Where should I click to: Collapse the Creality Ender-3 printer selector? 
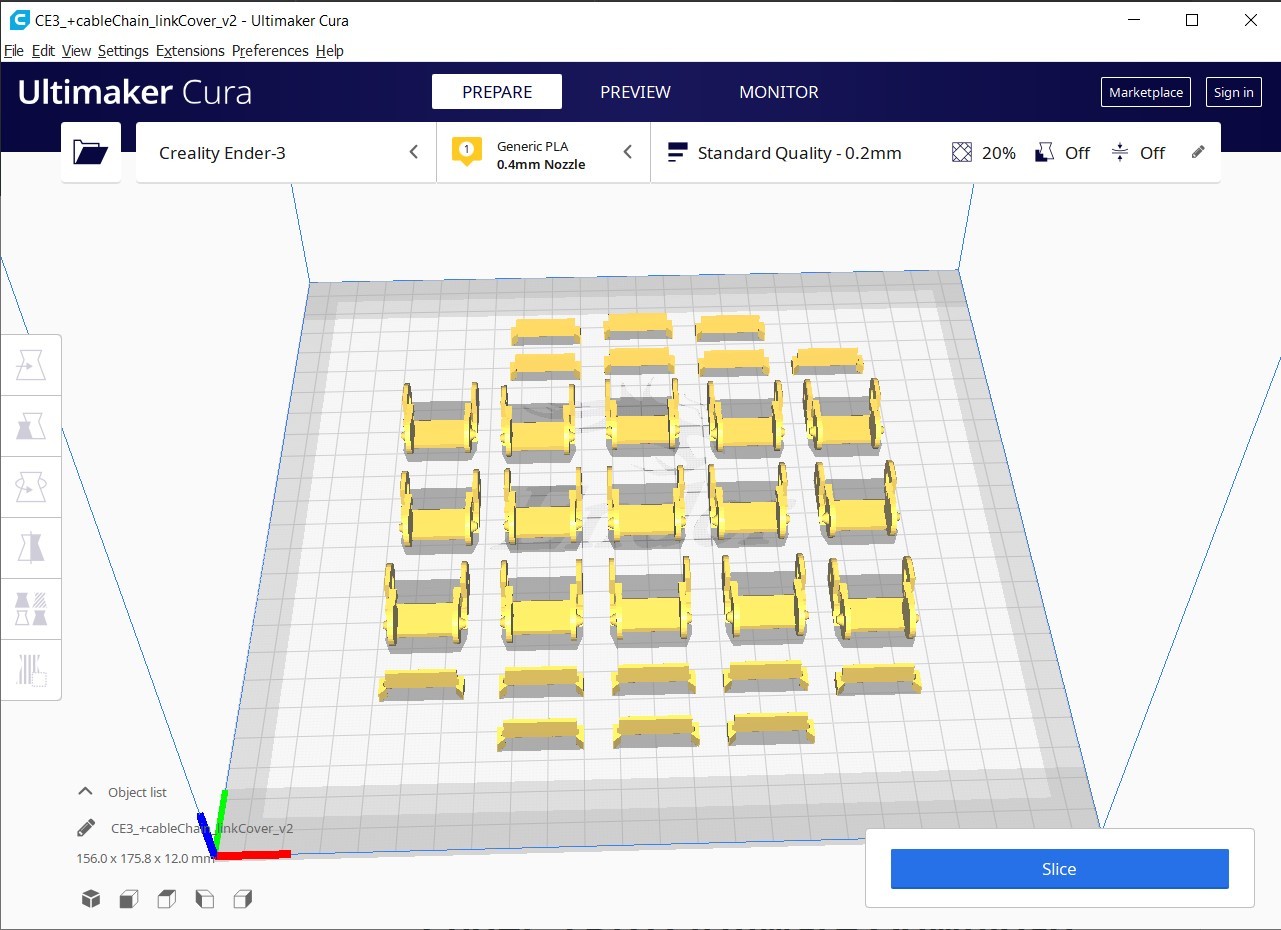[x=414, y=152]
